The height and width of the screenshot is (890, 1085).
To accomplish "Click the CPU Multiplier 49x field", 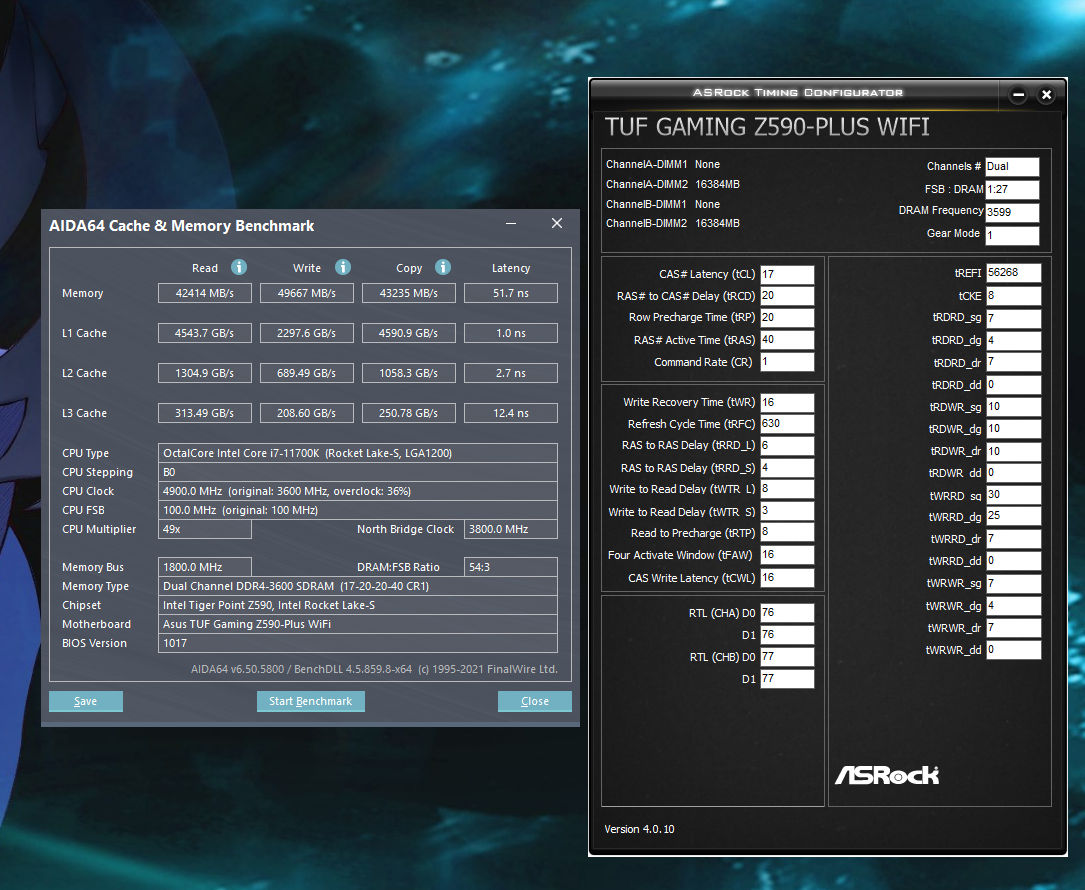I will point(205,529).
